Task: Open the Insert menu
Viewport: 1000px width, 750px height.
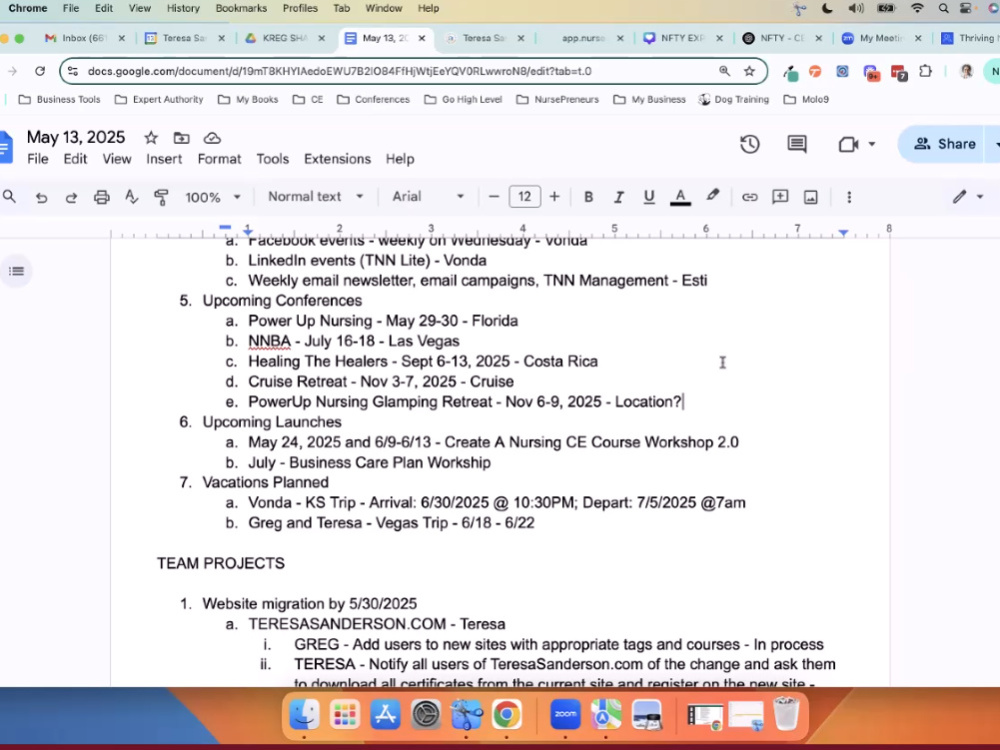Action: pos(164,159)
